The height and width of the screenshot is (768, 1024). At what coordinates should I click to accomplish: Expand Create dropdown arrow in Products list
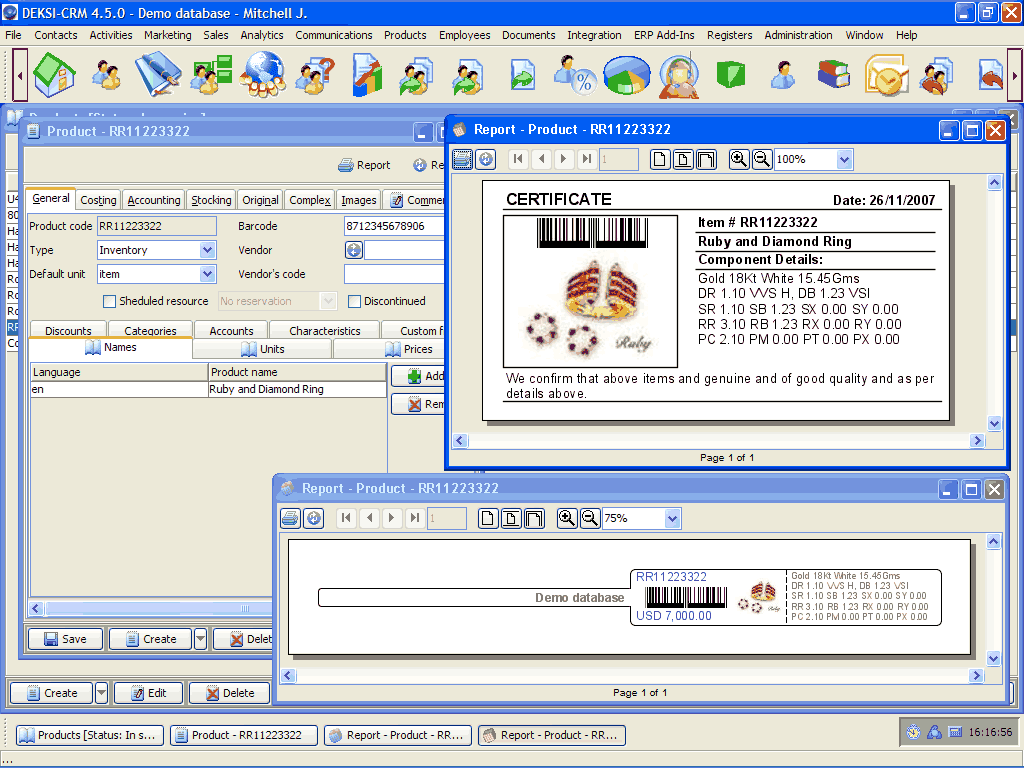click(101, 692)
